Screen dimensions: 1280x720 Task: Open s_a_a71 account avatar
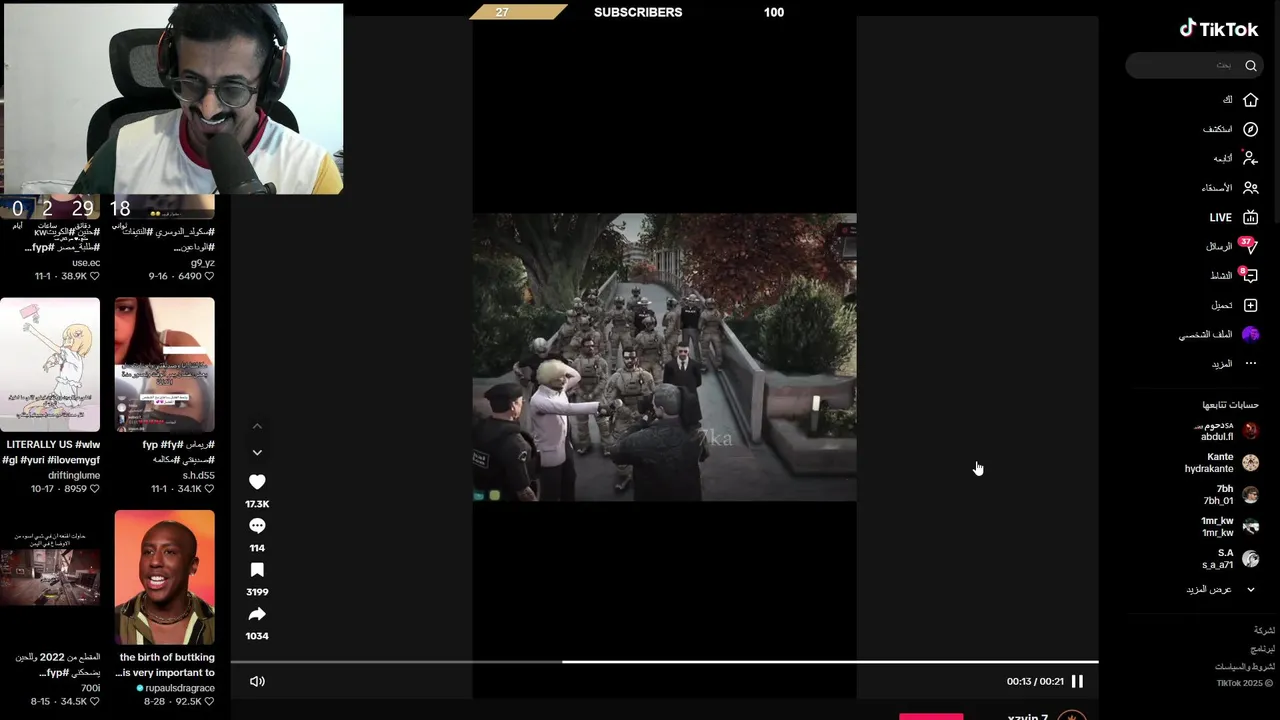[1250, 559]
